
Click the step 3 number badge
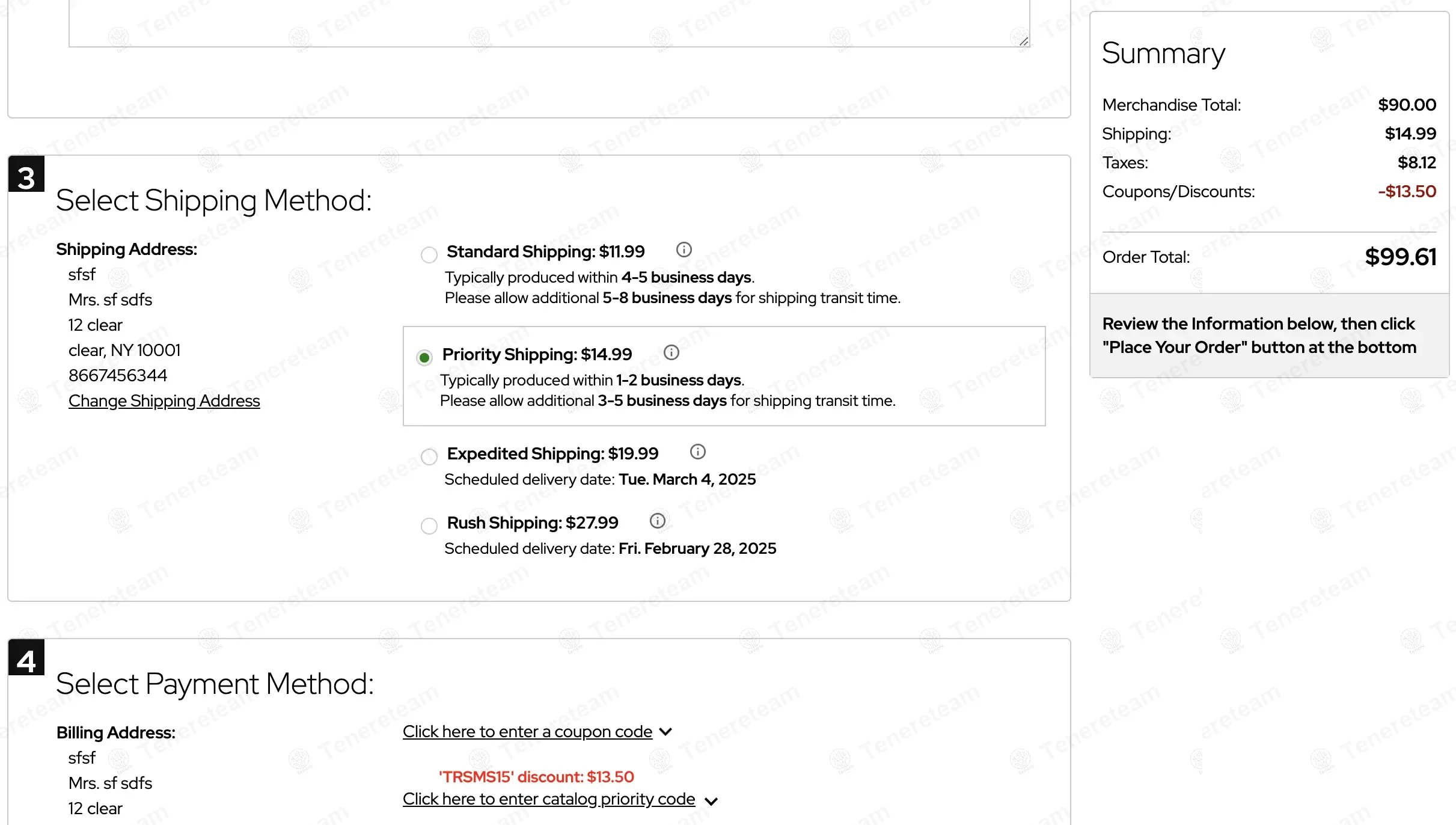[26, 175]
